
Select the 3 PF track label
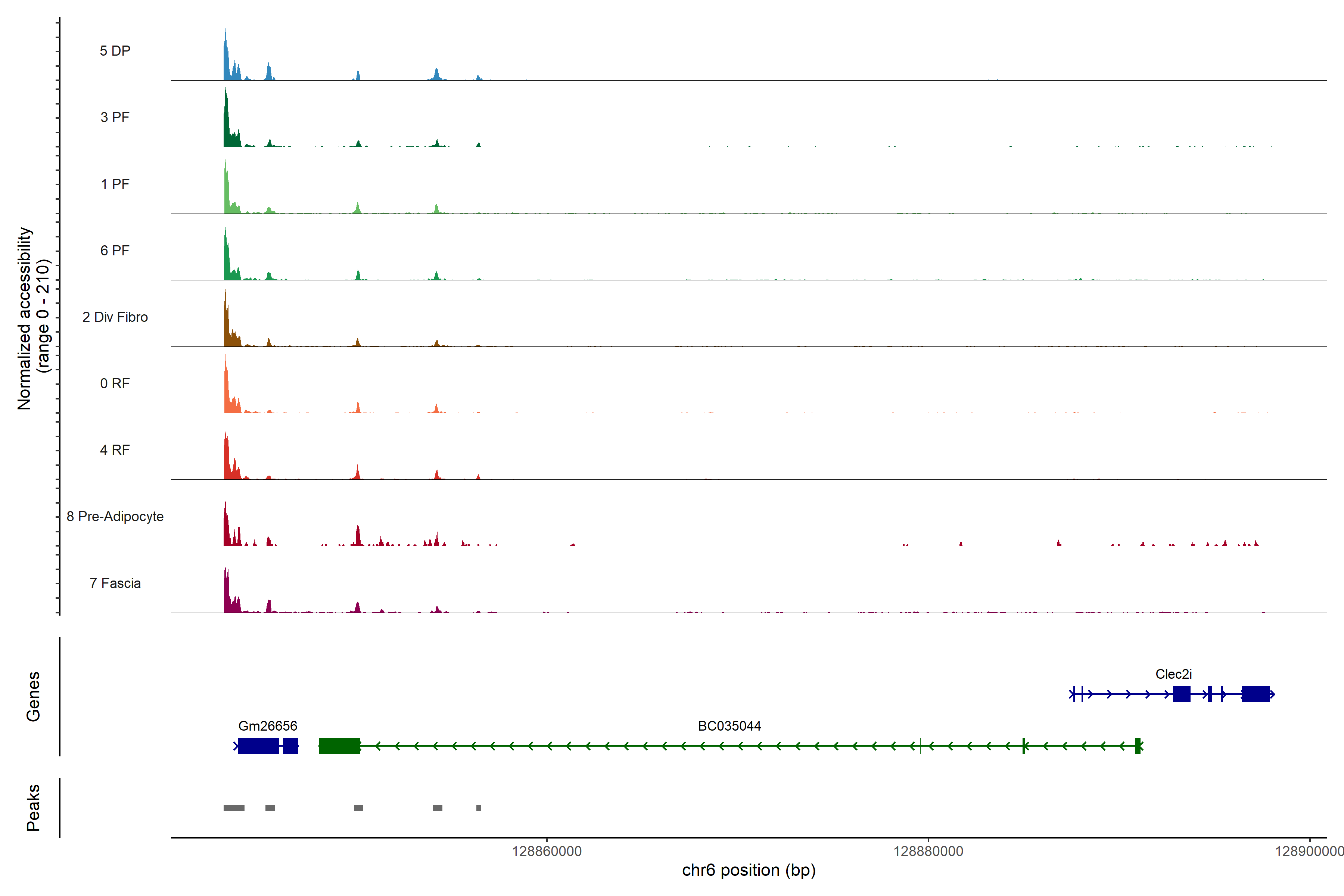click(x=115, y=117)
